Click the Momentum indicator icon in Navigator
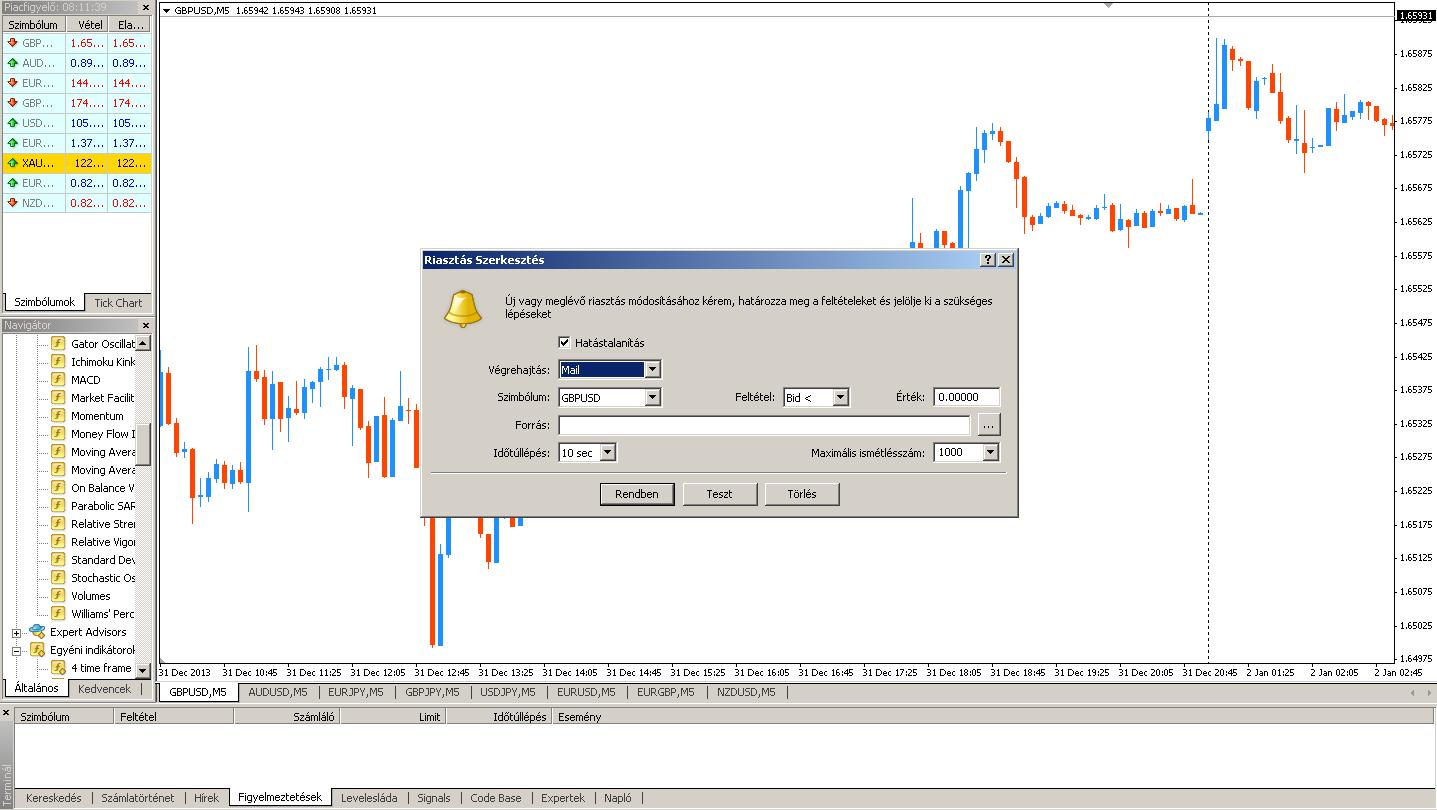 click(x=58, y=416)
